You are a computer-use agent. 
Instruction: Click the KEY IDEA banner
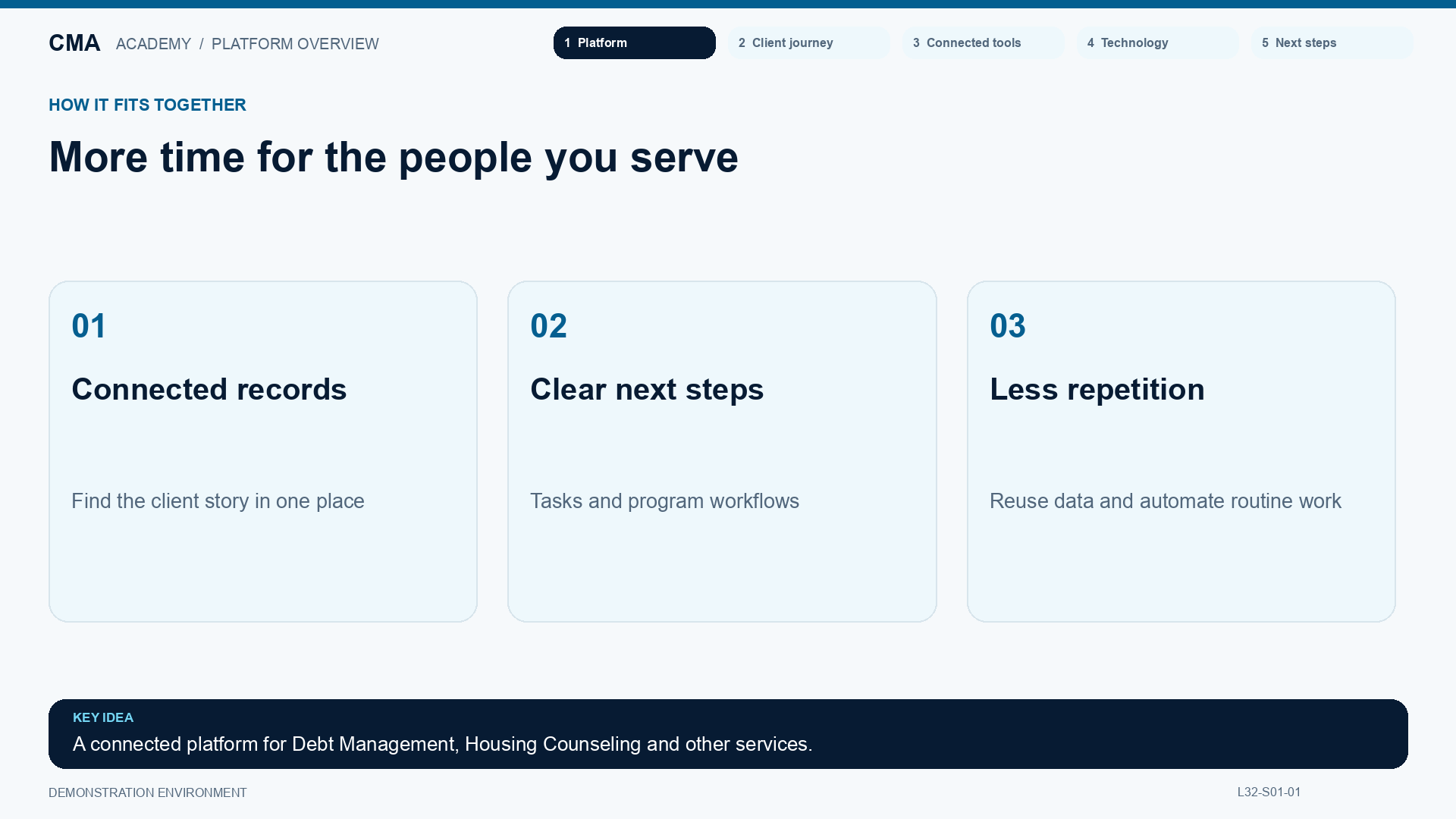pyautogui.click(x=728, y=733)
